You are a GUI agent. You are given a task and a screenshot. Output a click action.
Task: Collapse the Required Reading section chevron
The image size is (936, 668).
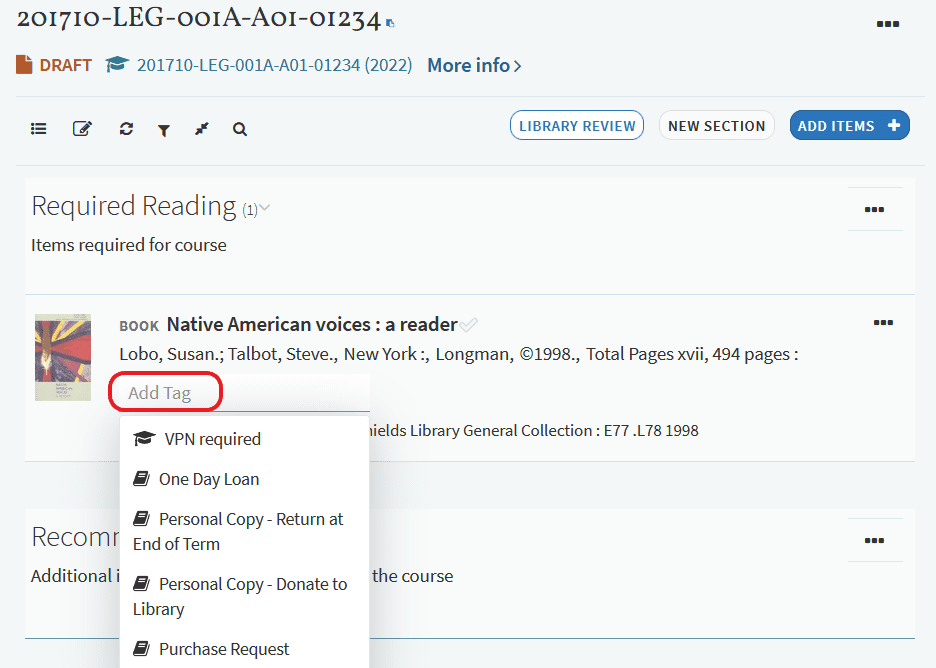265,209
